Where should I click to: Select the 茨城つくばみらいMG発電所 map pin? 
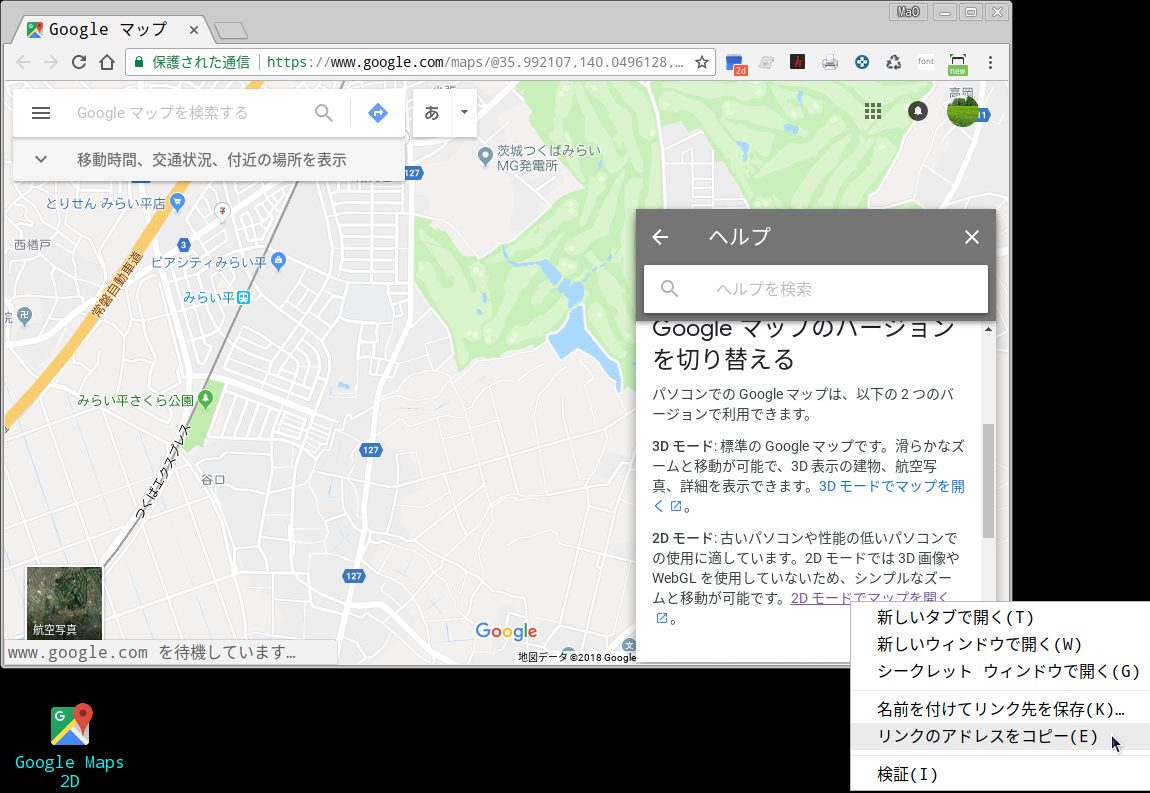click(x=484, y=156)
